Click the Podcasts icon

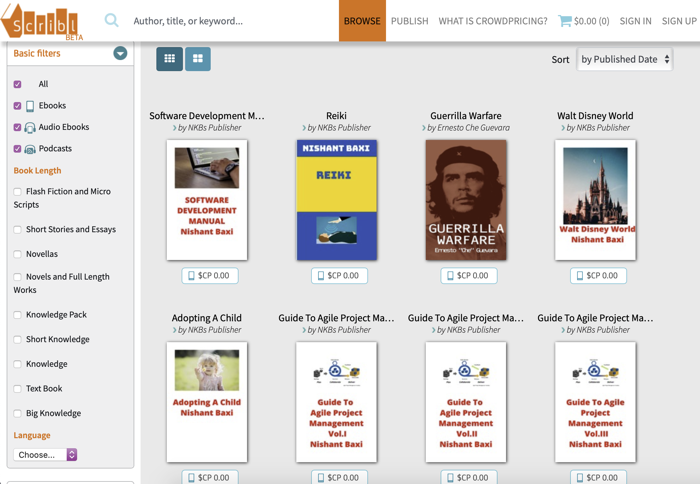30,149
